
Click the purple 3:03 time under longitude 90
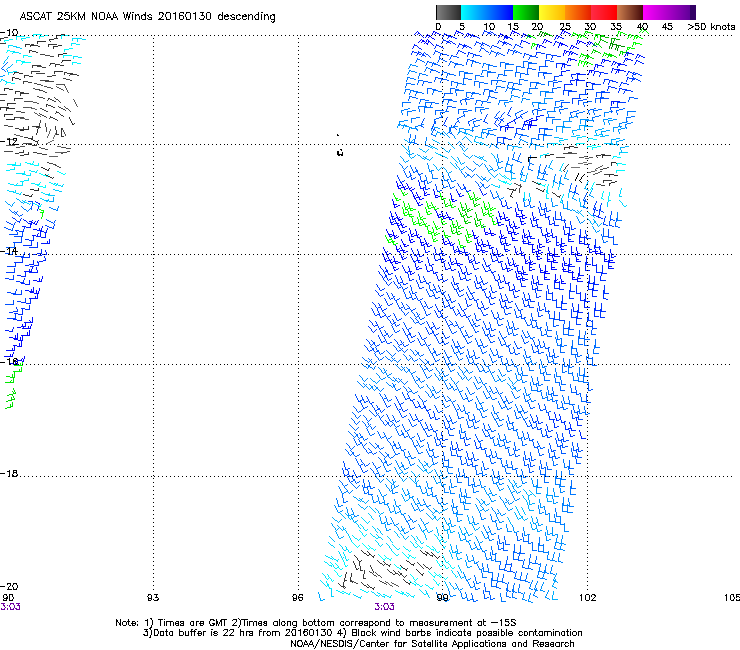click(x=10, y=607)
